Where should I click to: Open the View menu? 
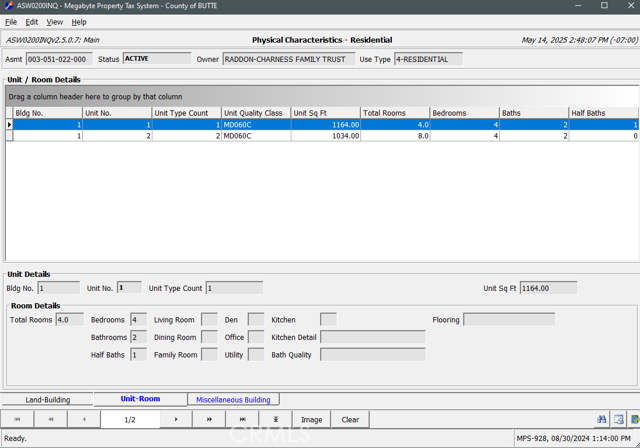coord(55,22)
